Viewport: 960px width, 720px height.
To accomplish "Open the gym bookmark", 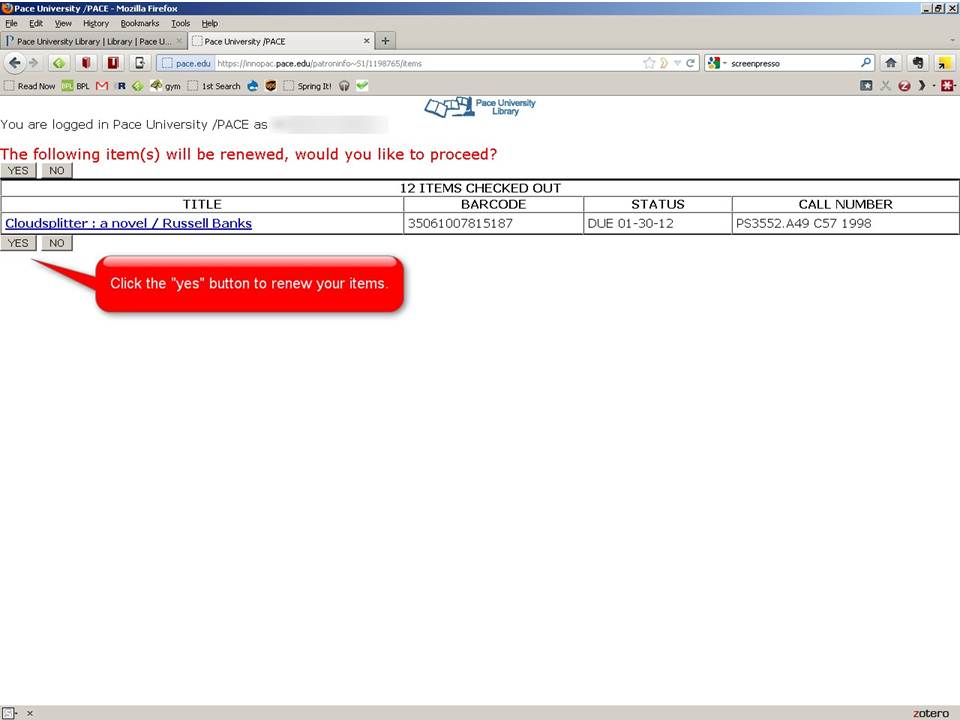I will pos(165,86).
